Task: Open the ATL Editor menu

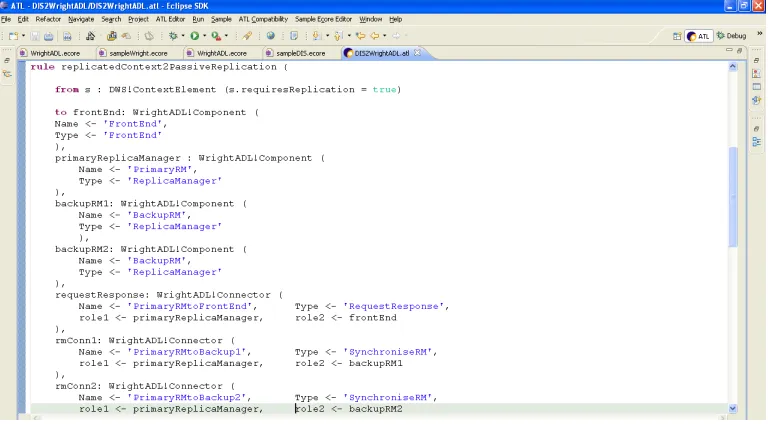Action: click(170, 19)
